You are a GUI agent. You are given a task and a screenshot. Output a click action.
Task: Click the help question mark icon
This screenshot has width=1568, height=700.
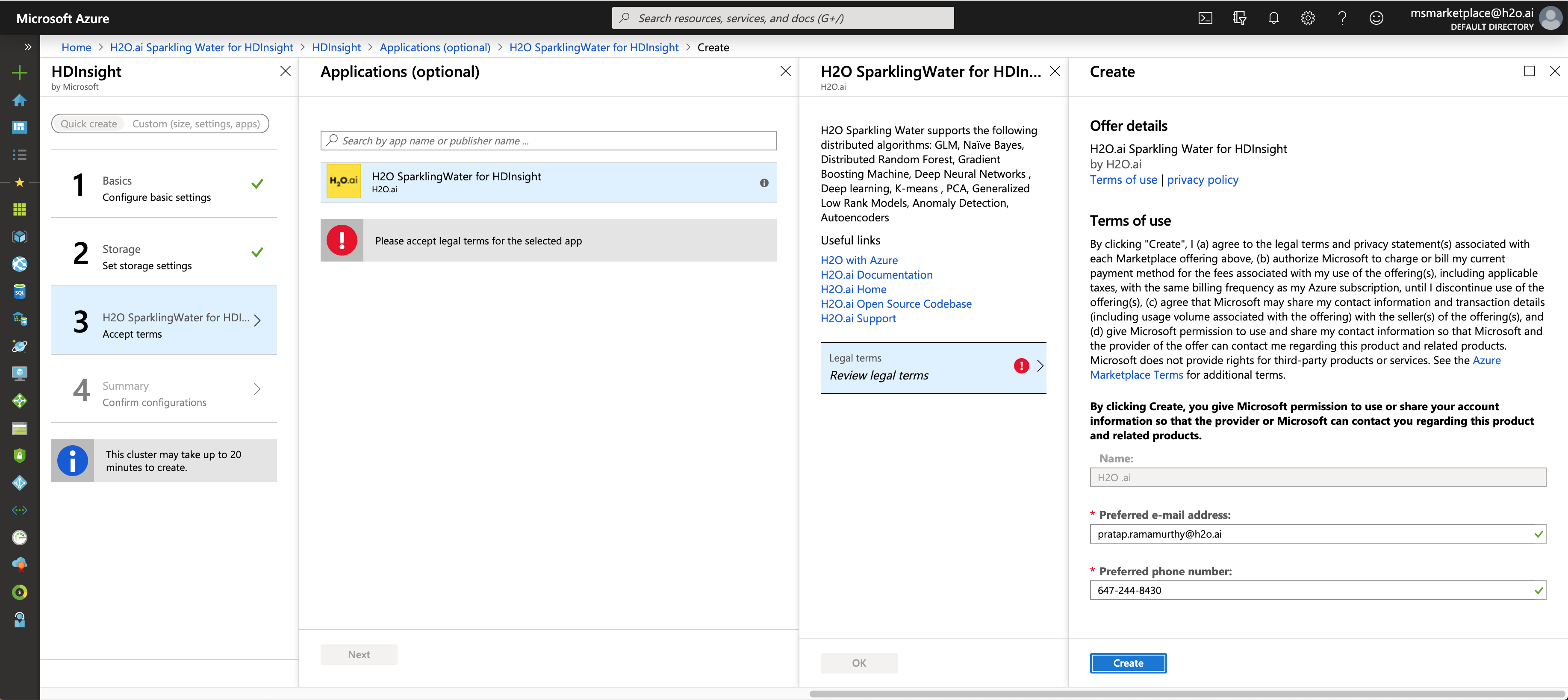[x=1341, y=18]
